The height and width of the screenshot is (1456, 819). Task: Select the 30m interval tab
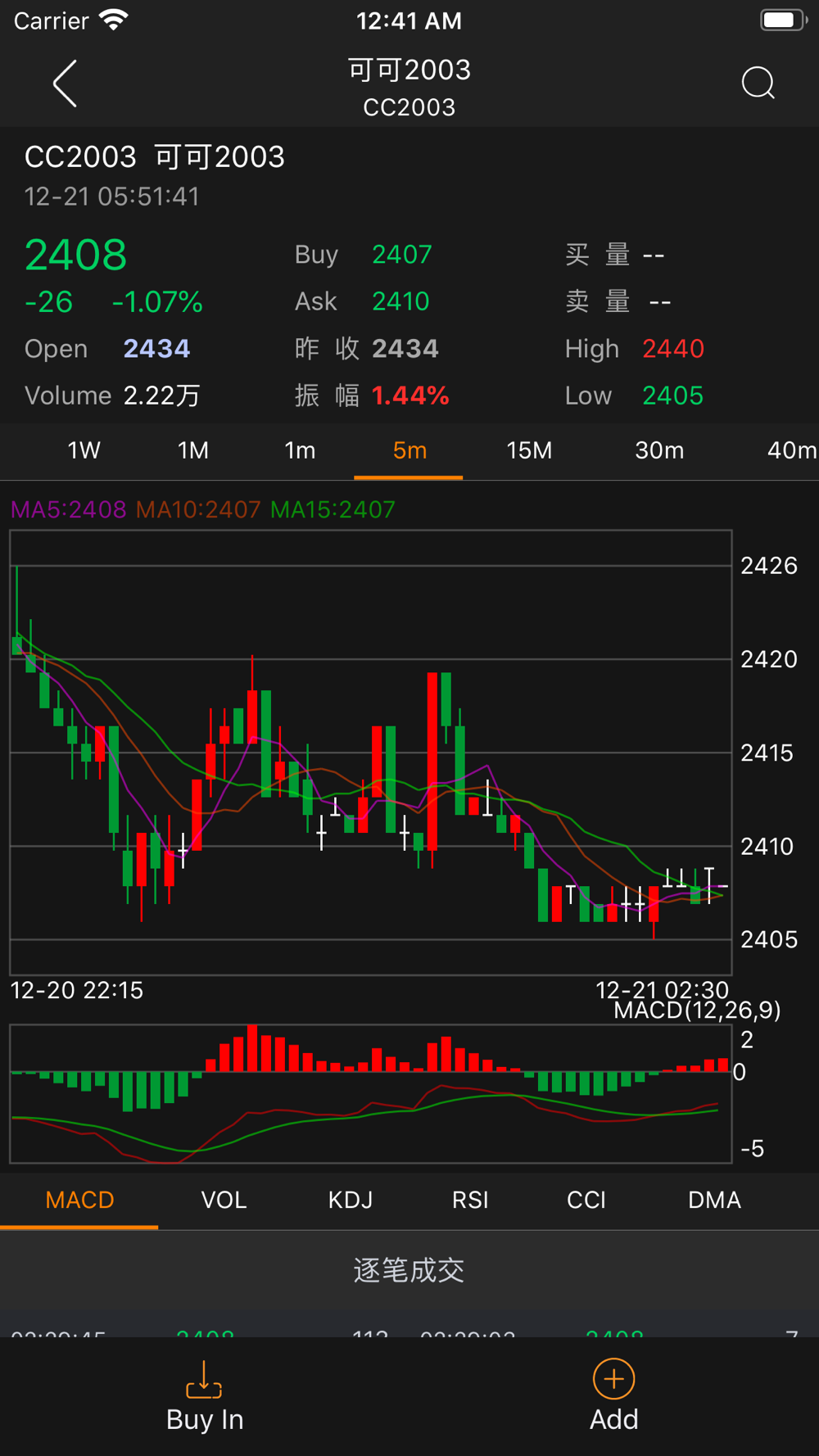click(659, 450)
